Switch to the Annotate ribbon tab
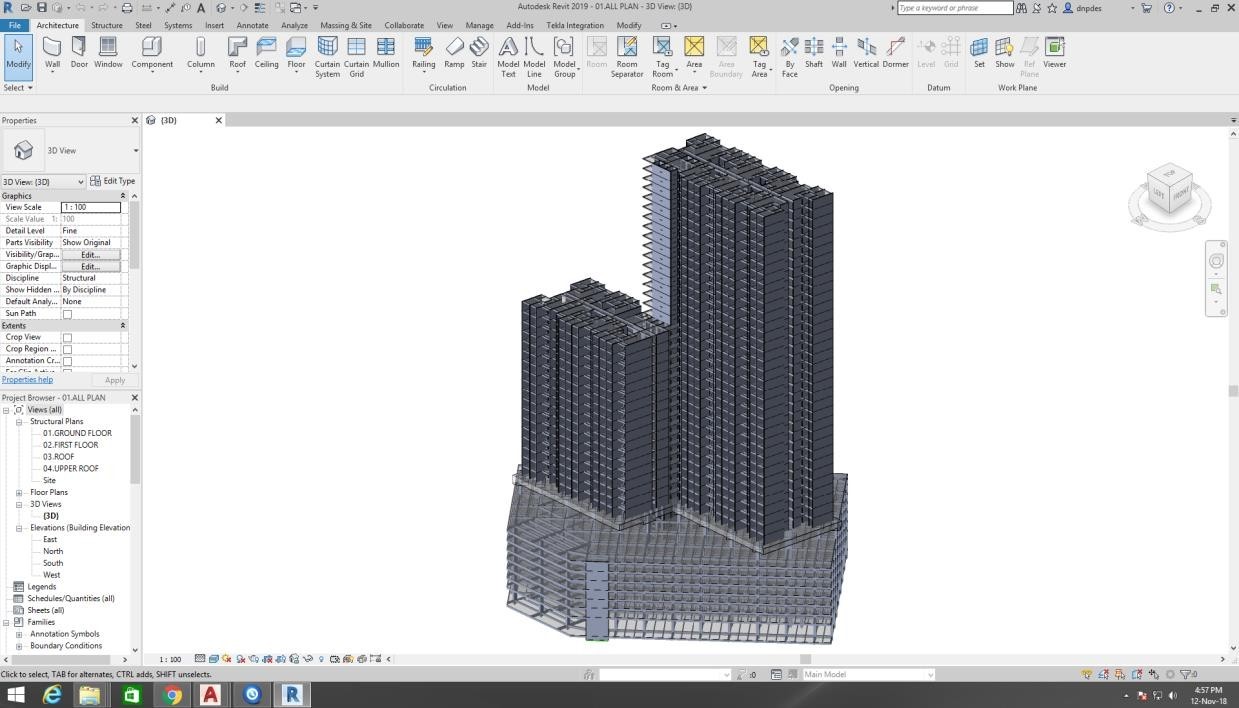 coord(252,25)
